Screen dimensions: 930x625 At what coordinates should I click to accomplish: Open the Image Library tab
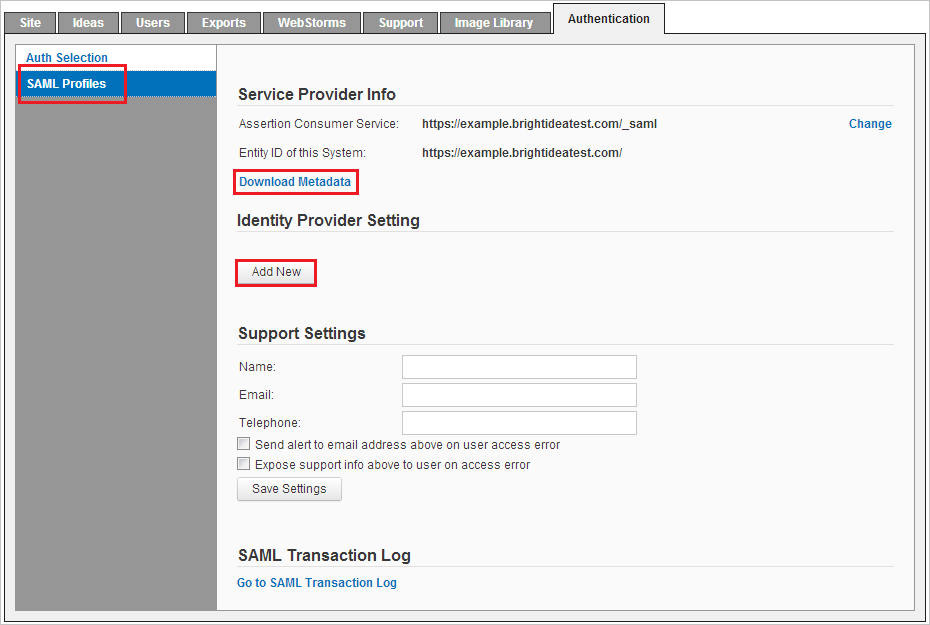[x=494, y=22]
